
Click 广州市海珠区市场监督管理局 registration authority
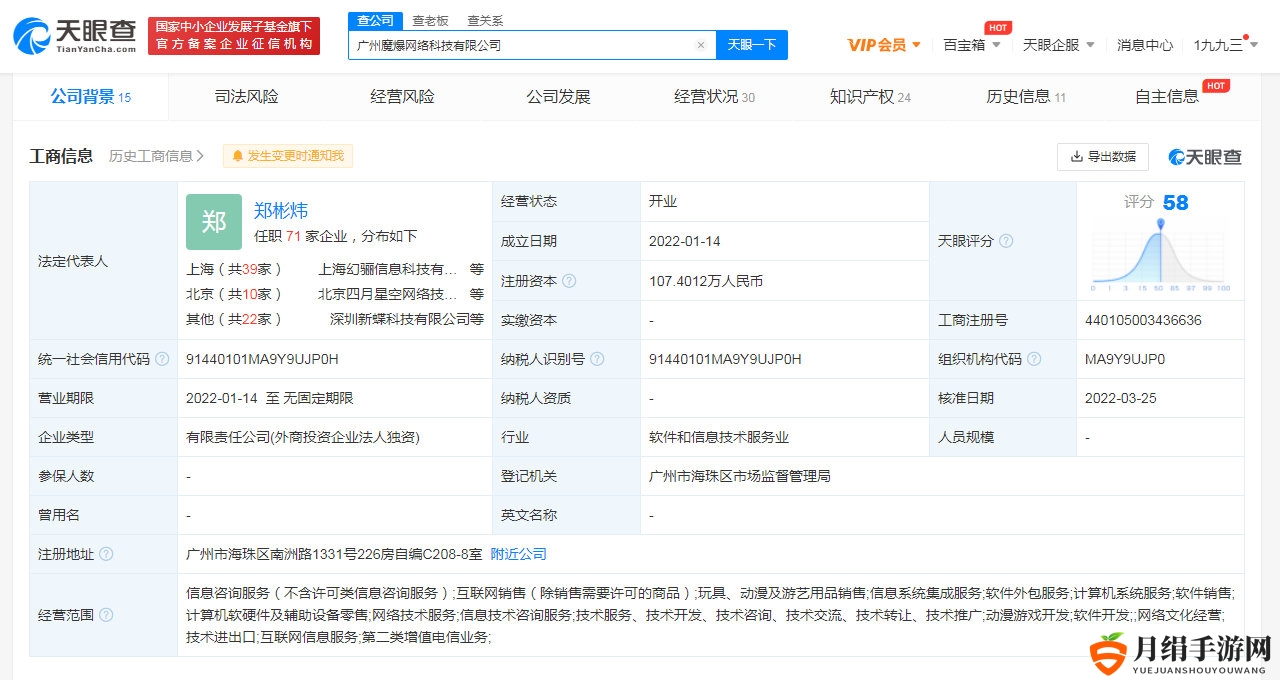click(x=740, y=476)
